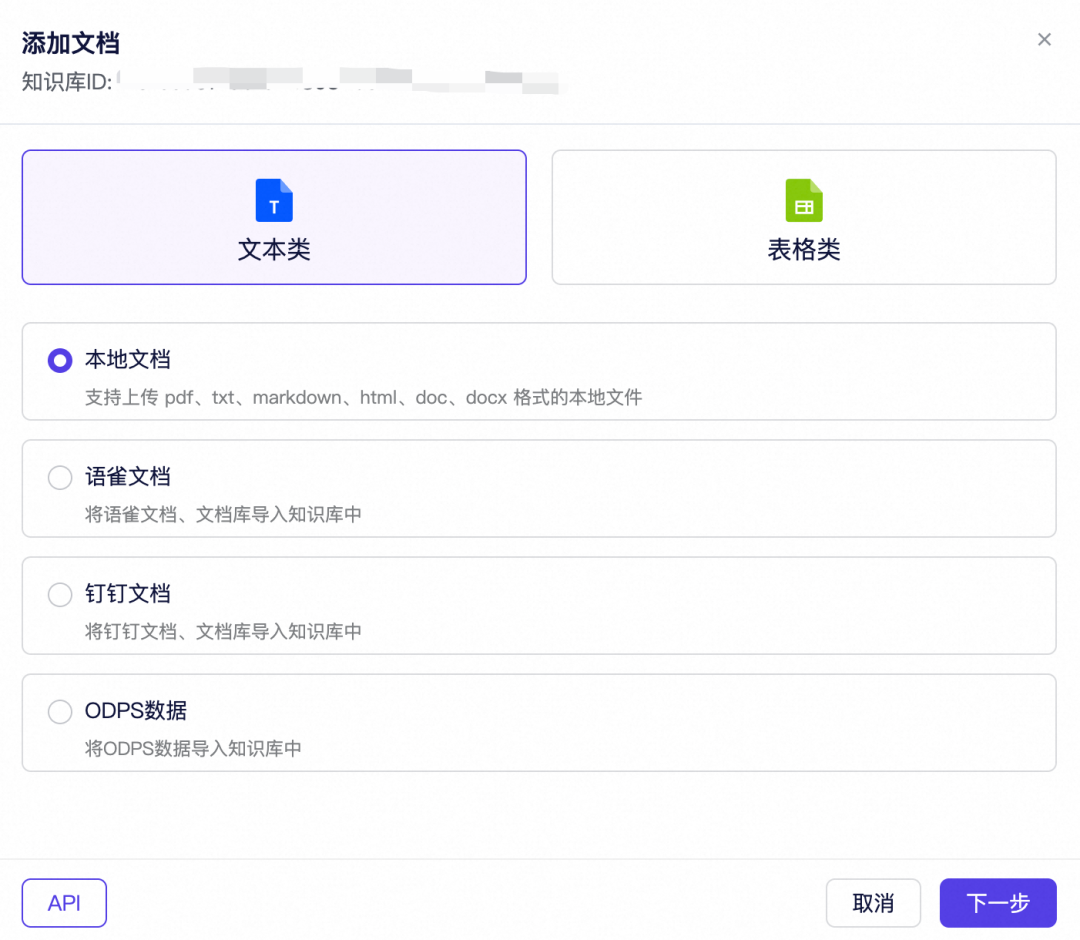Click the ODPS数据 description text
Image resolution: width=1080 pixels, height=940 pixels.
coord(200,748)
